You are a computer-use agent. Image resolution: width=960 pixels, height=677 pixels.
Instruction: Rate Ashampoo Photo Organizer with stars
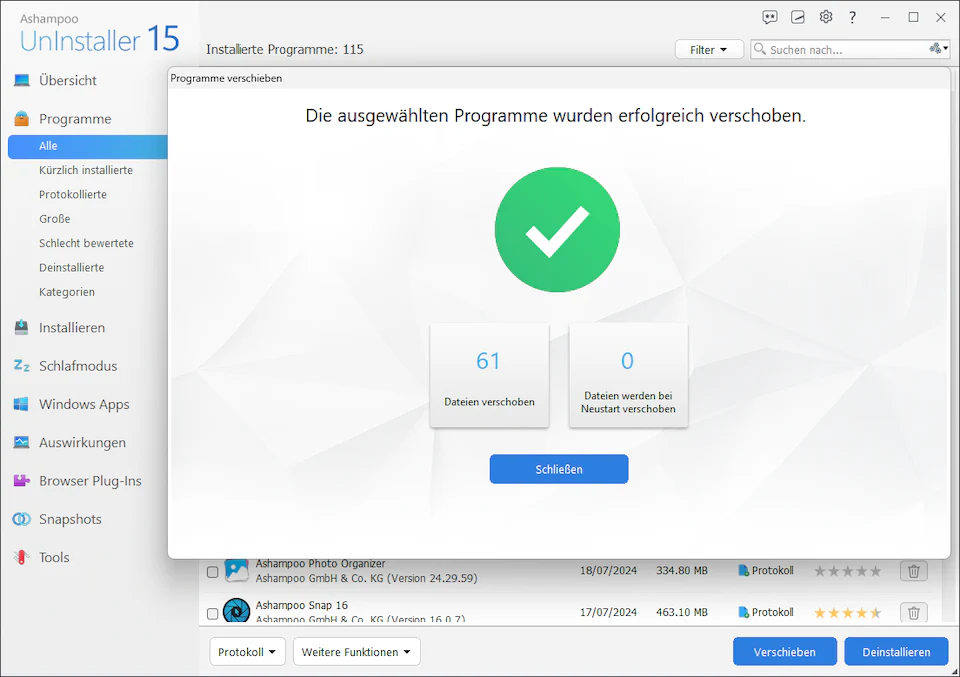[847, 571]
